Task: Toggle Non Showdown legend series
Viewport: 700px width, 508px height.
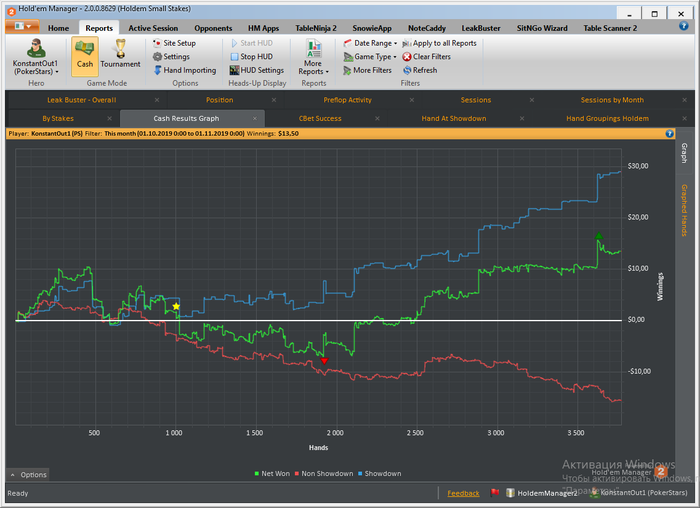Action: pyautogui.click(x=324, y=474)
